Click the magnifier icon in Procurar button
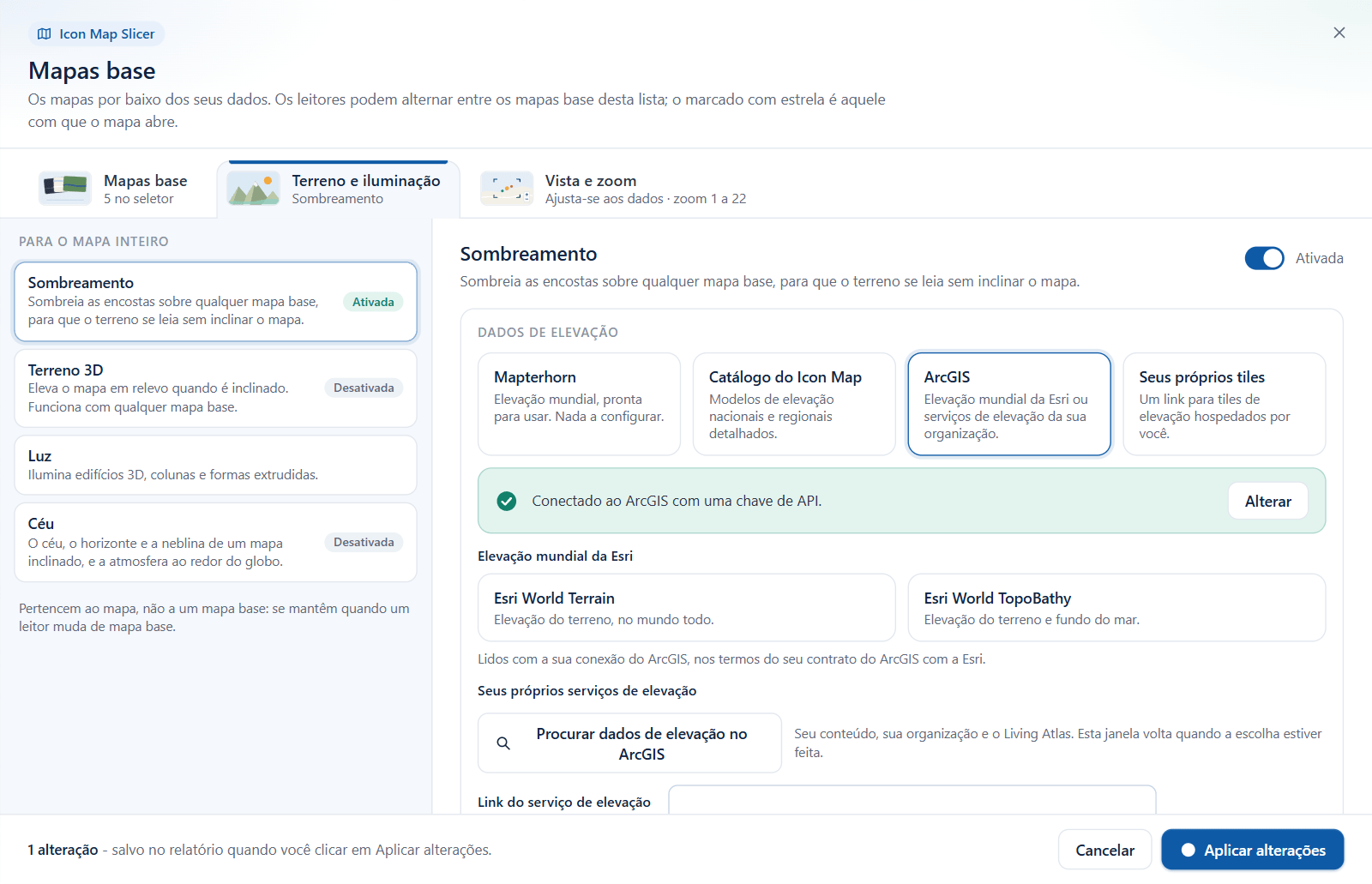 click(503, 743)
